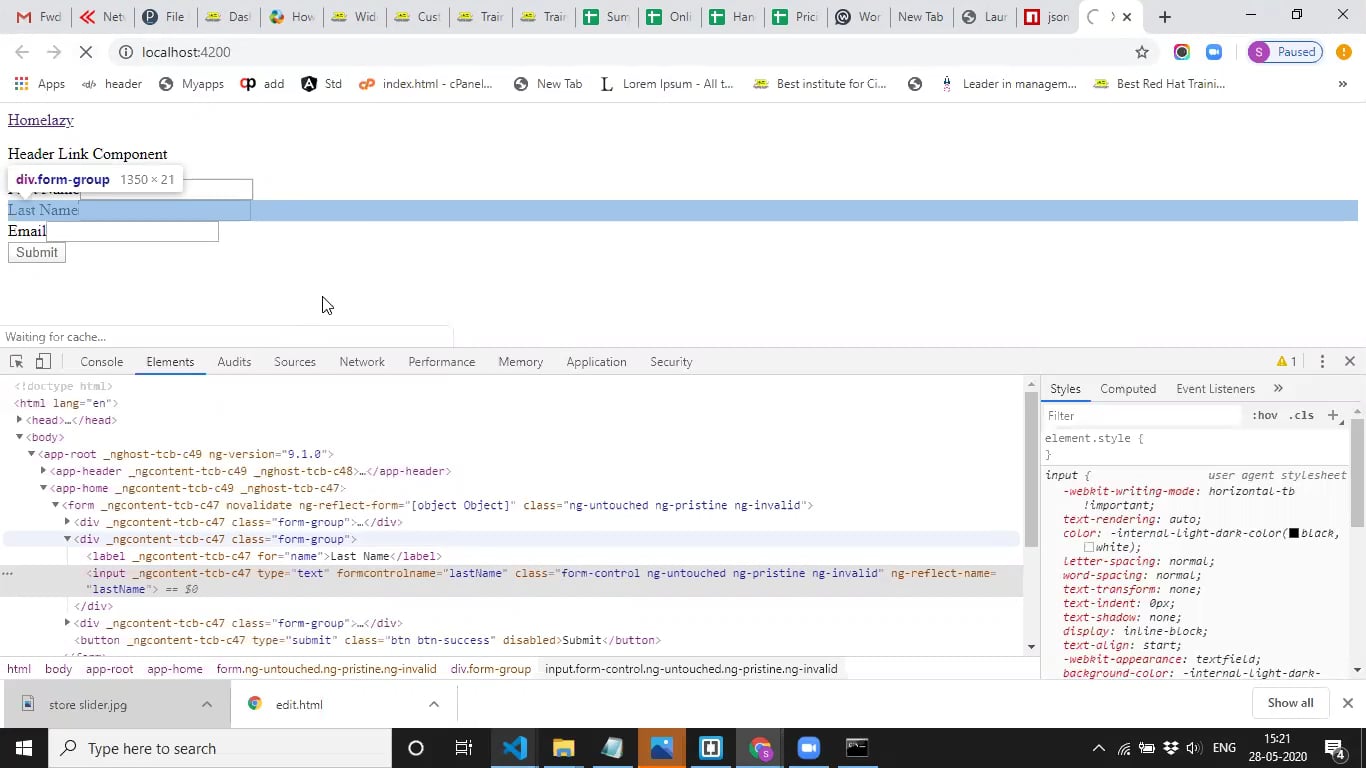Click the black color swatch in Styles
The image size is (1366, 768).
1294,533
